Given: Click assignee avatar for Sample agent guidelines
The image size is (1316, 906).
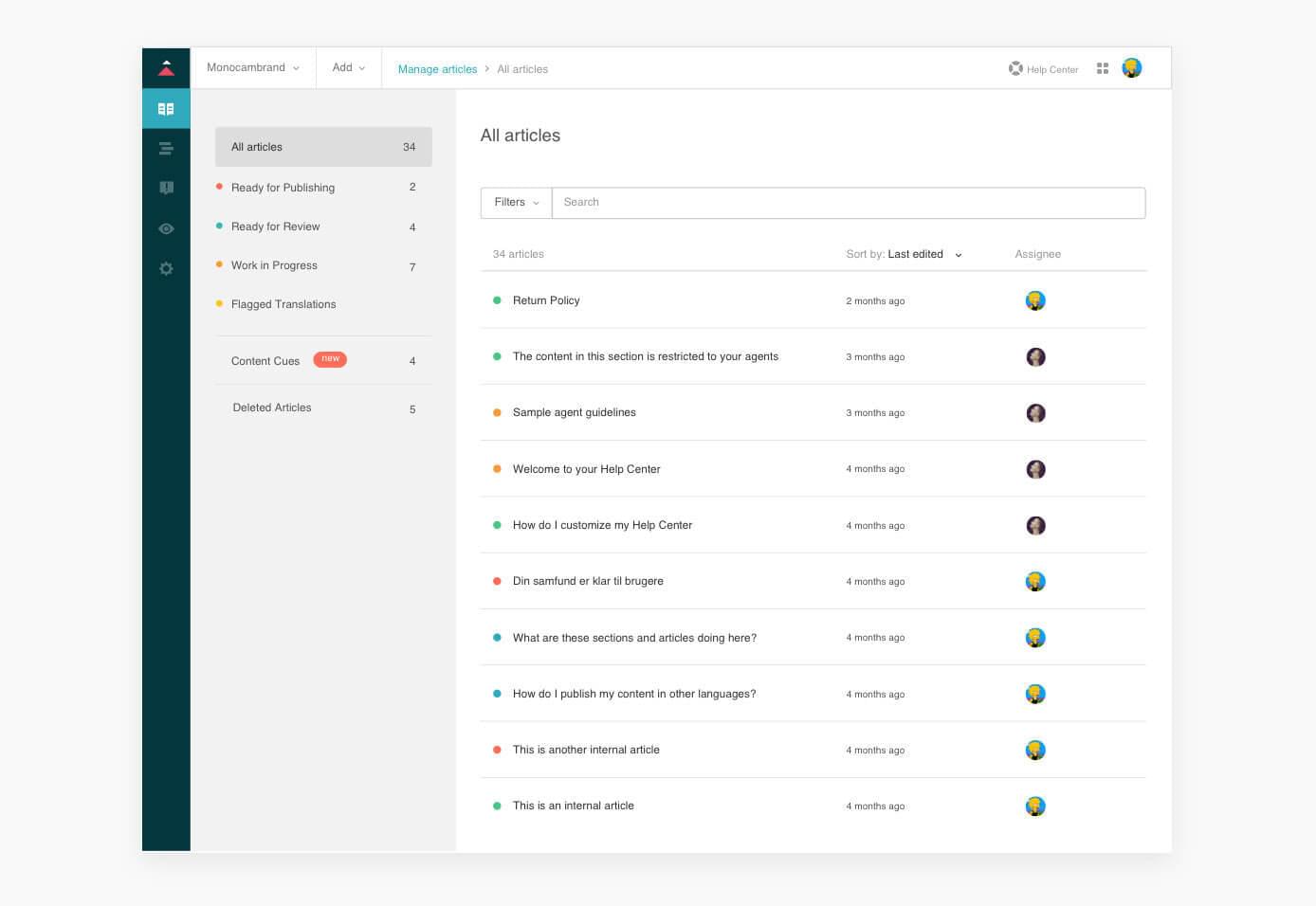Looking at the screenshot, I should coord(1035,413).
